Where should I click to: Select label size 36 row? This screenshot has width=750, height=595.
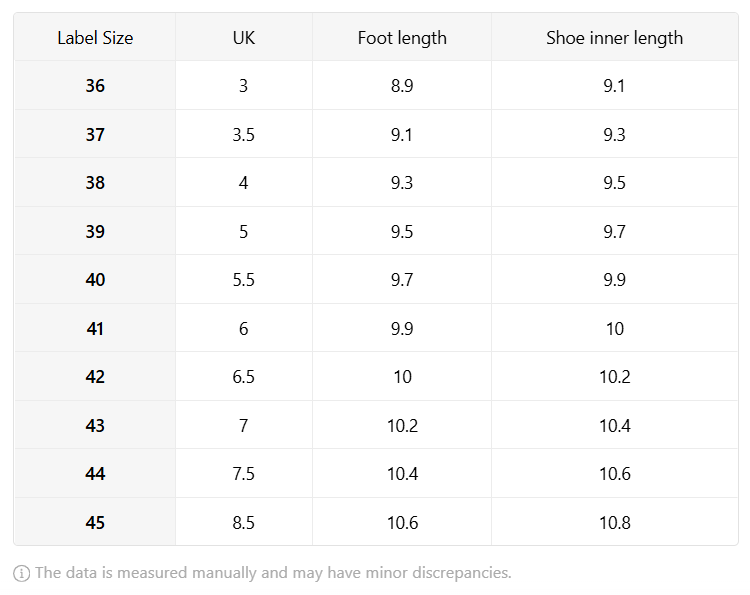[x=376, y=86]
